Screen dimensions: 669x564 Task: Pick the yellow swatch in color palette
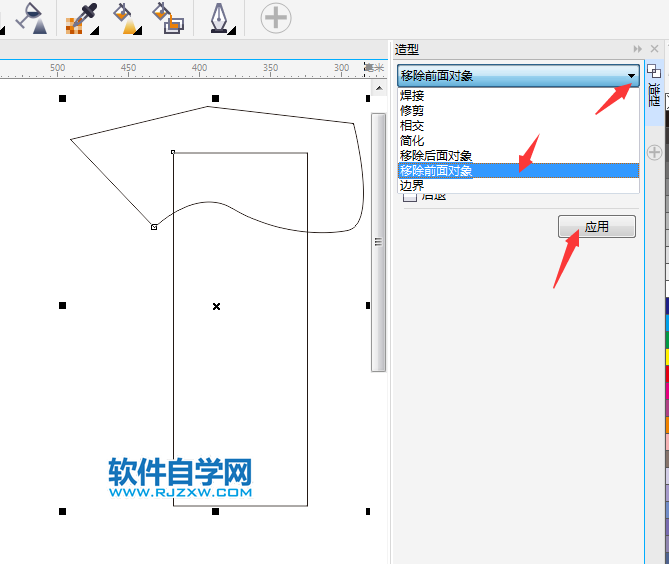[x=667, y=357]
